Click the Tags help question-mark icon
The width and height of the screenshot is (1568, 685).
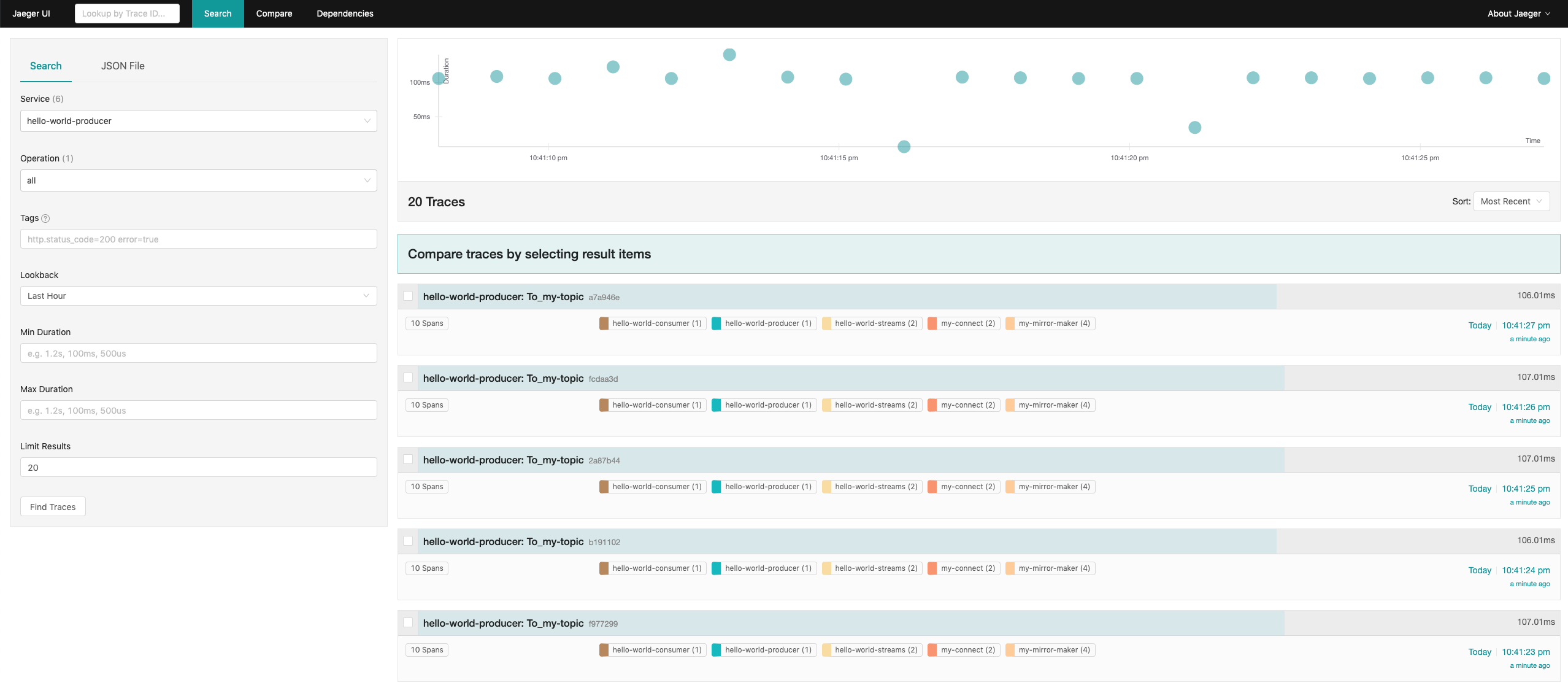45,219
